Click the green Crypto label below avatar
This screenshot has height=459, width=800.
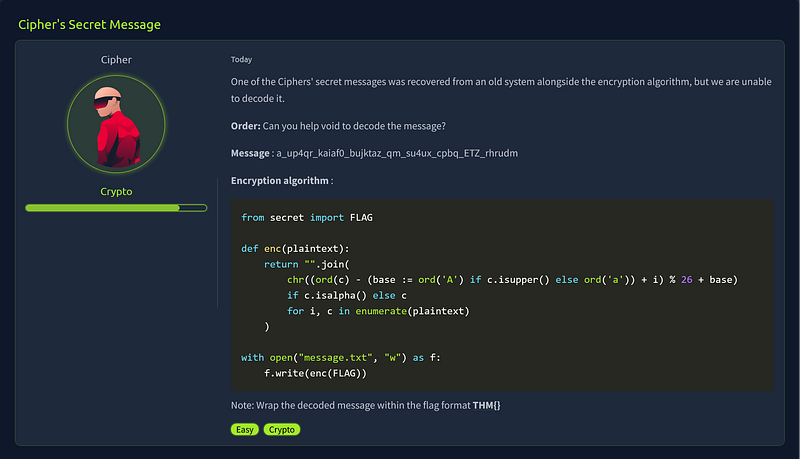click(116, 191)
